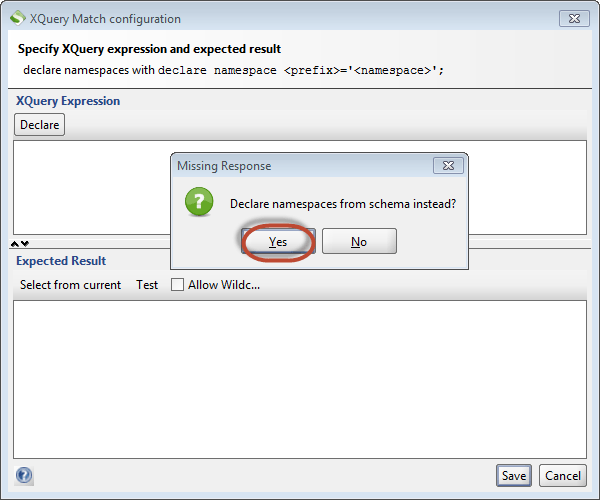Collapse pane with the up splitter arrow
Viewport: 600px width, 500px height.
tap(15, 244)
